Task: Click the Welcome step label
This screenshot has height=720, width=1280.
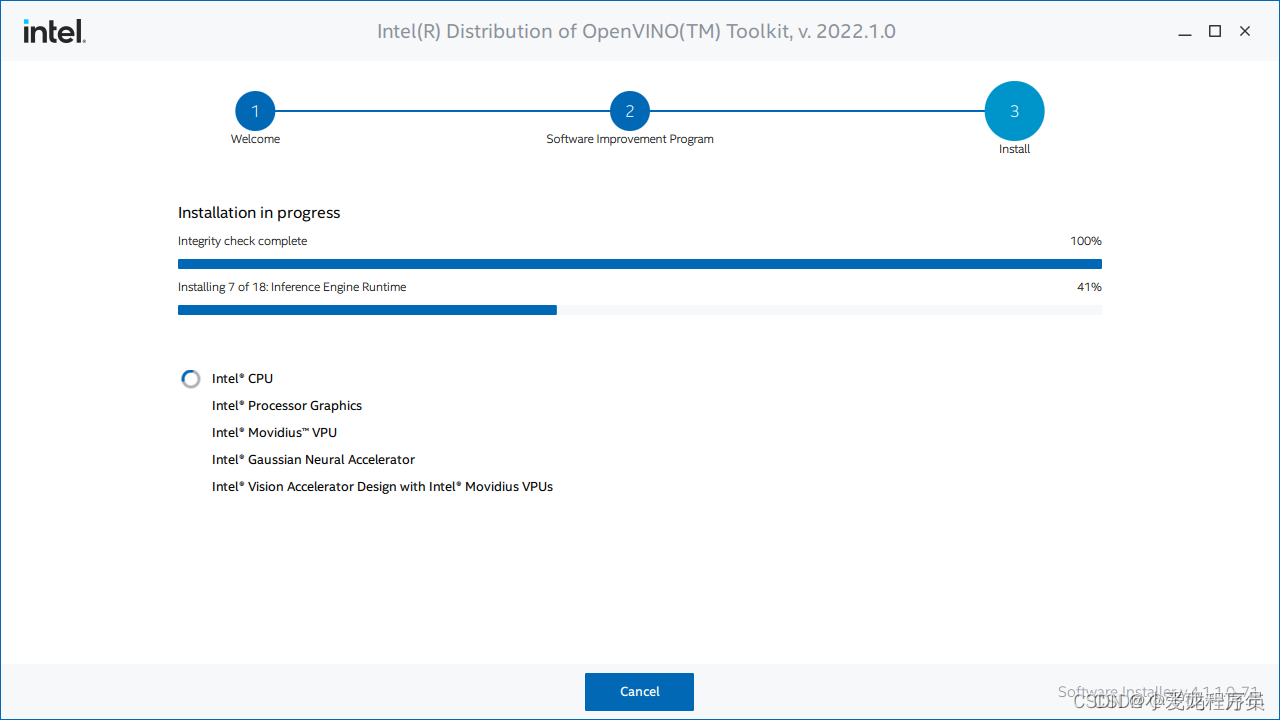Action: coord(255,139)
